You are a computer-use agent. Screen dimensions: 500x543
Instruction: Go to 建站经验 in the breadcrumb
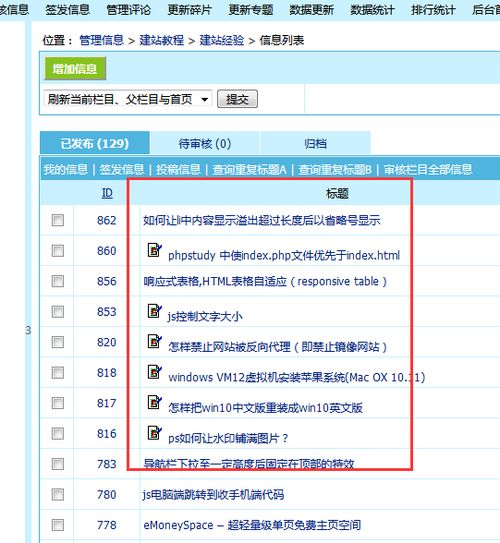coord(222,40)
